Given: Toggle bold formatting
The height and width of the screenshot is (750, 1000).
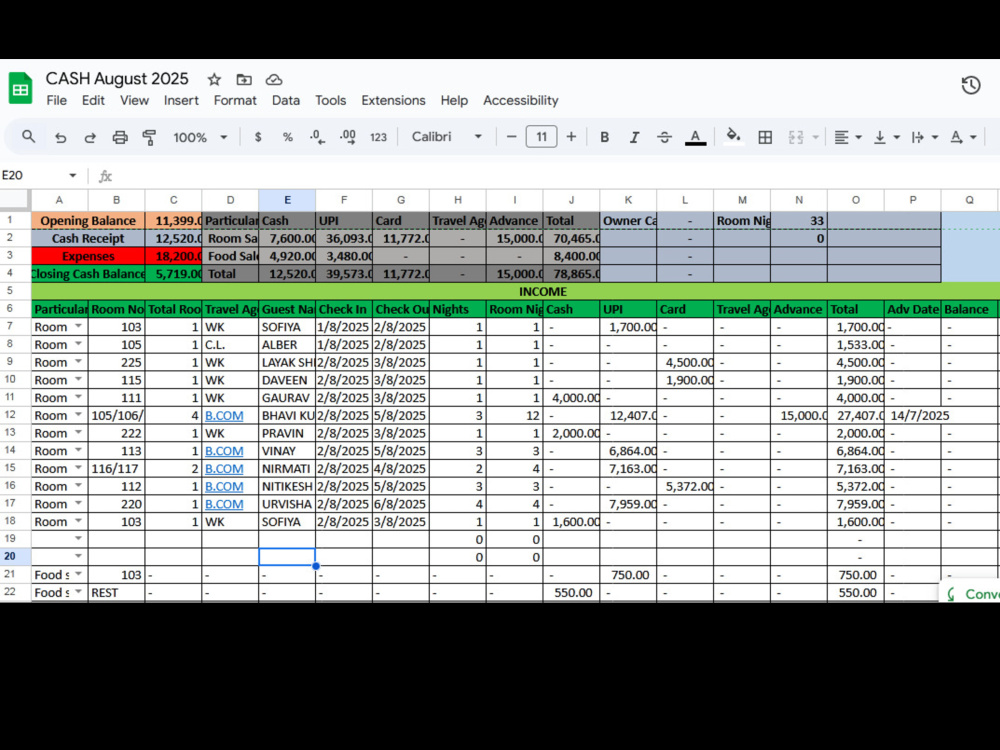Looking at the screenshot, I should [x=605, y=137].
